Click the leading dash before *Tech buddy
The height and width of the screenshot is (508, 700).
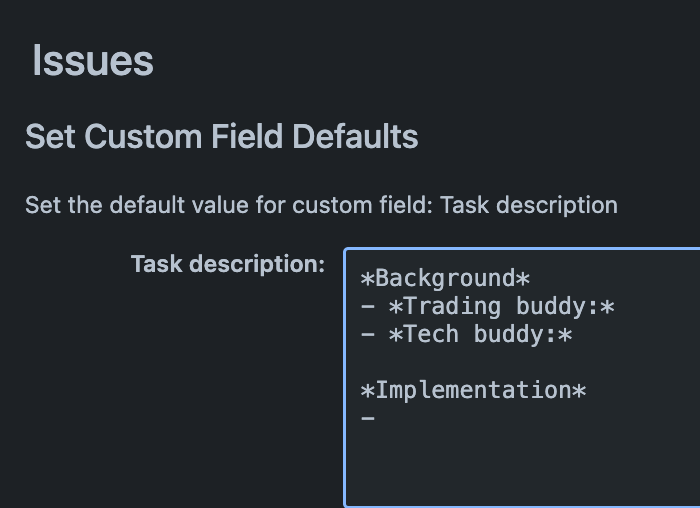pos(367,335)
